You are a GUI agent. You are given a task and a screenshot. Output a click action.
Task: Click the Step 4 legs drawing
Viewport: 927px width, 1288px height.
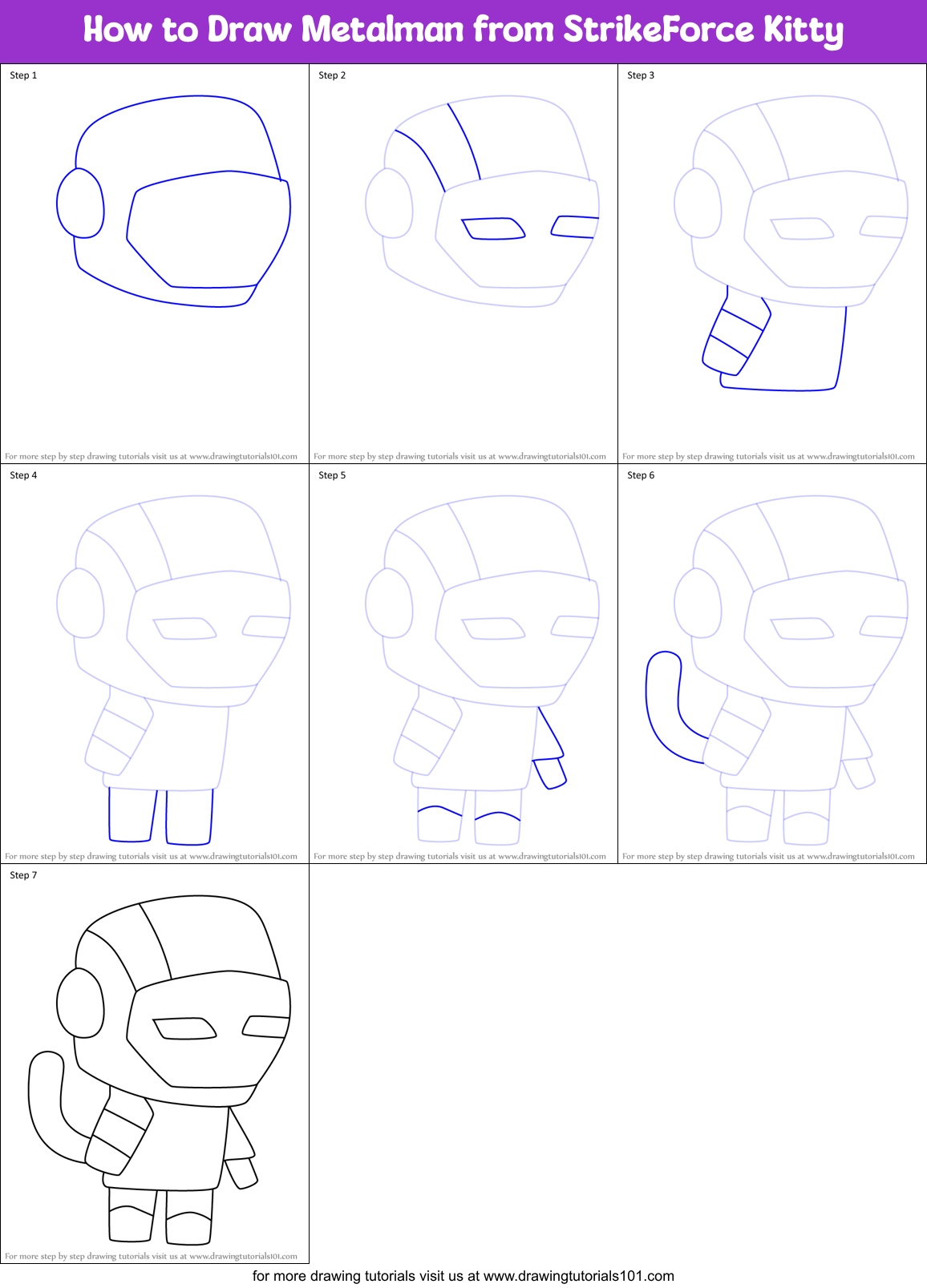(160, 816)
